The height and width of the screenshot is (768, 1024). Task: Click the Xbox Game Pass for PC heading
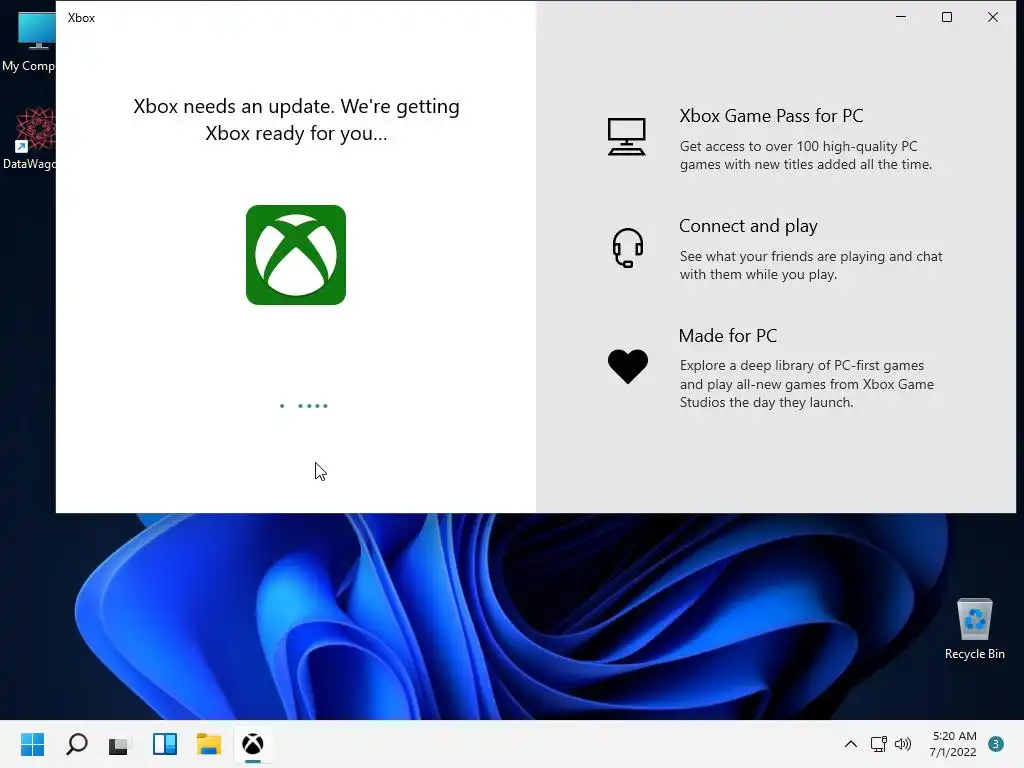(x=771, y=116)
